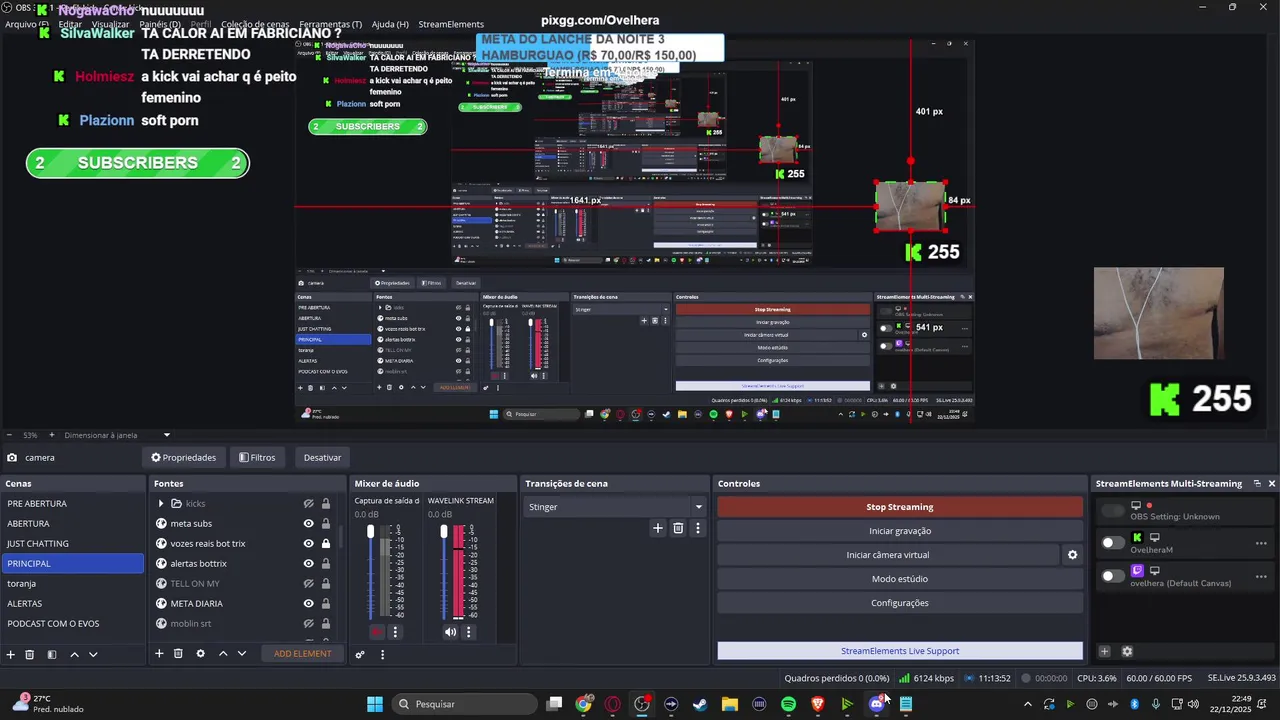Open Captura de saída channel options dots

pyautogui.click(x=395, y=631)
